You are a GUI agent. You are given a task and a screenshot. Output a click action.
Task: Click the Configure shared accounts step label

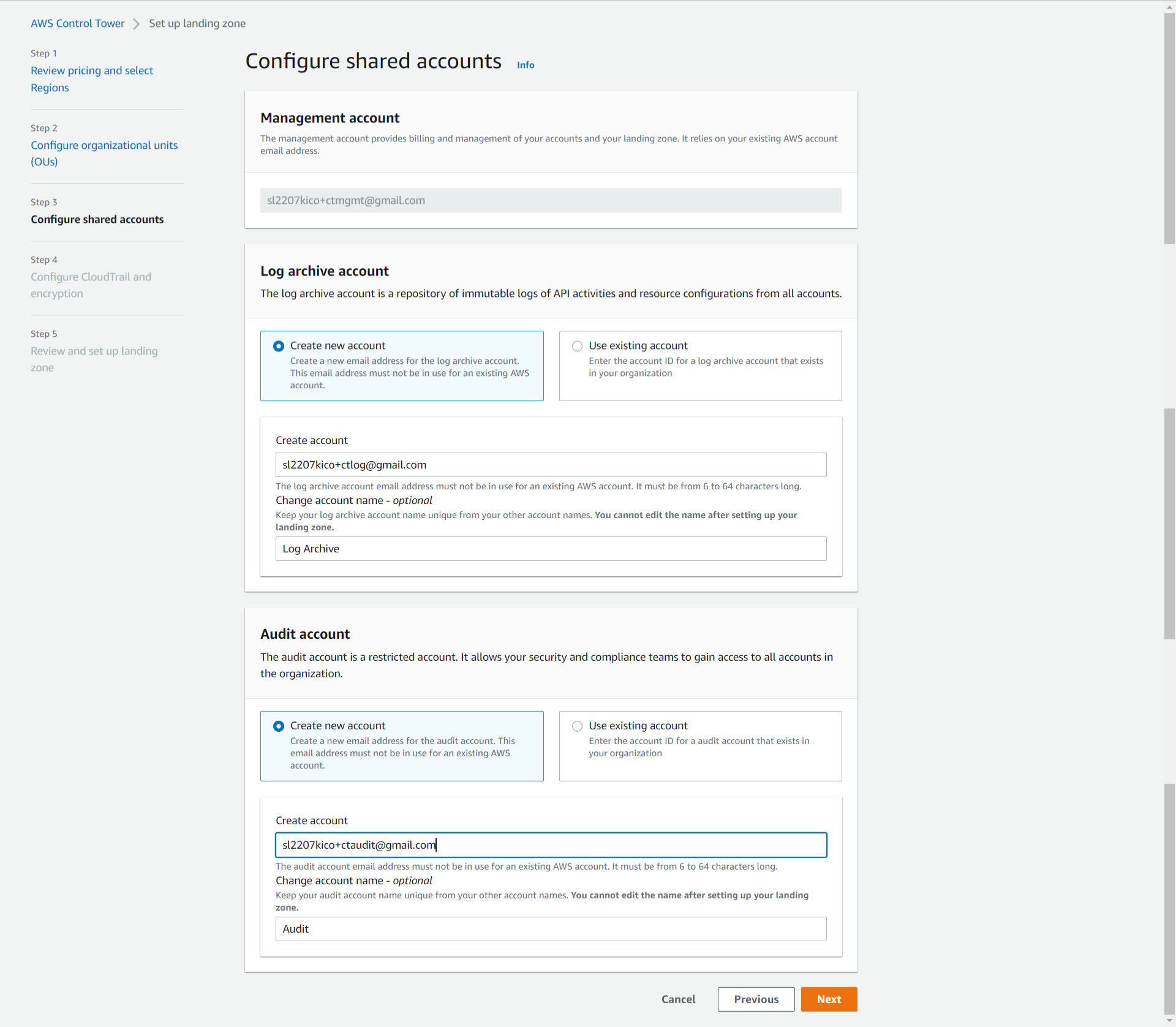pyautogui.click(x=97, y=219)
